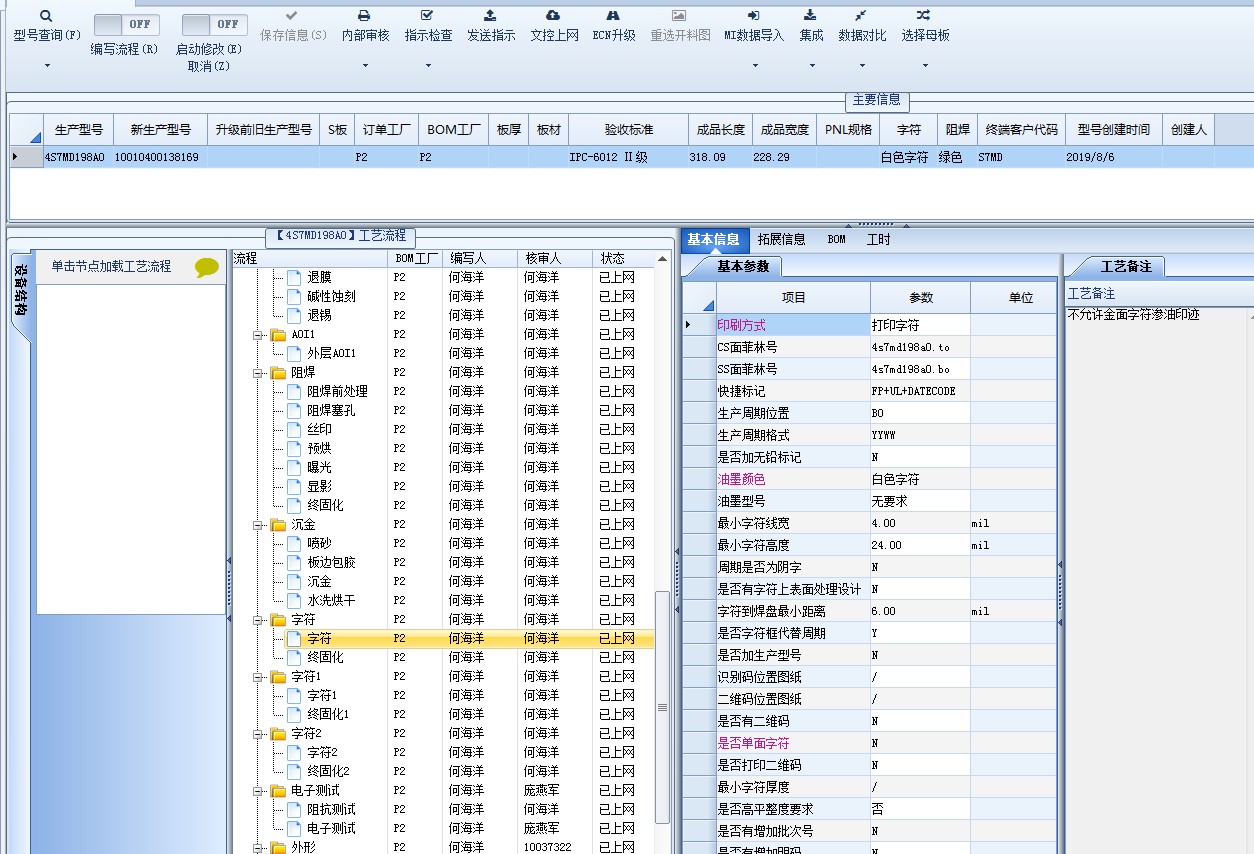Click the yellow speech bubble icon
This screenshot has width=1254, height=854.
207,267
